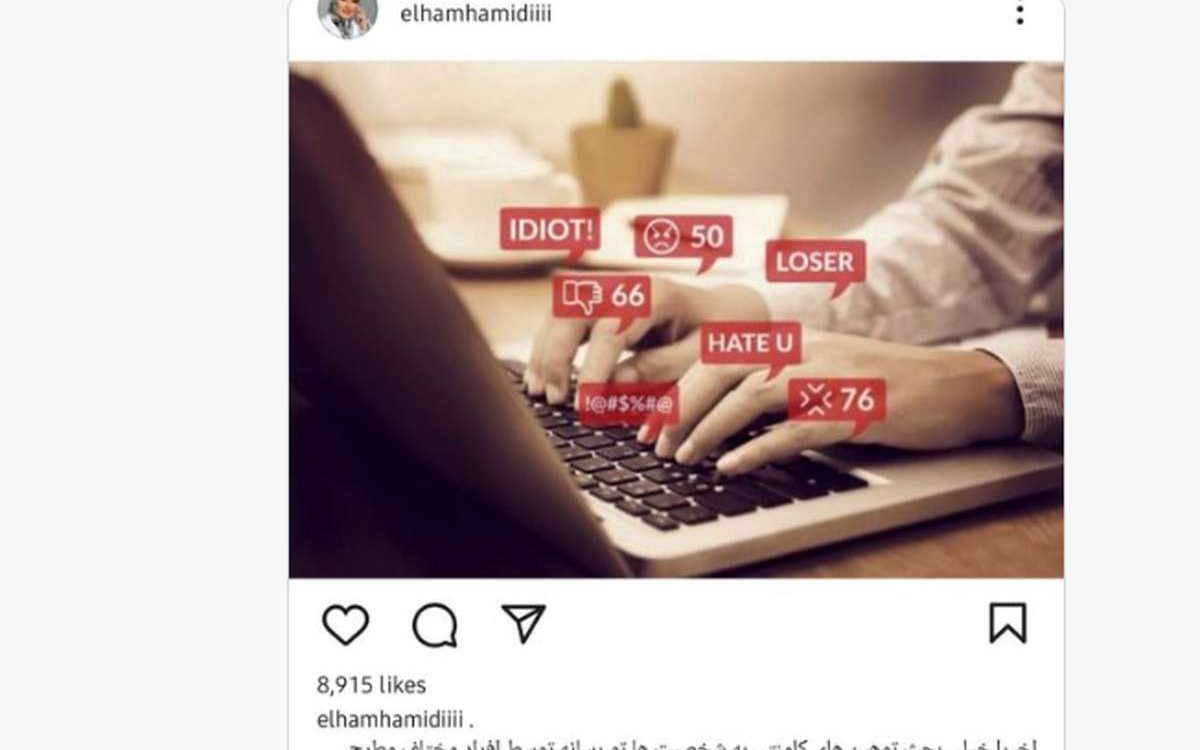The height and width of the screenshot is (750, 1200).
Task: Share the post using the paper plane icon
Action: [x=523, y=623]
